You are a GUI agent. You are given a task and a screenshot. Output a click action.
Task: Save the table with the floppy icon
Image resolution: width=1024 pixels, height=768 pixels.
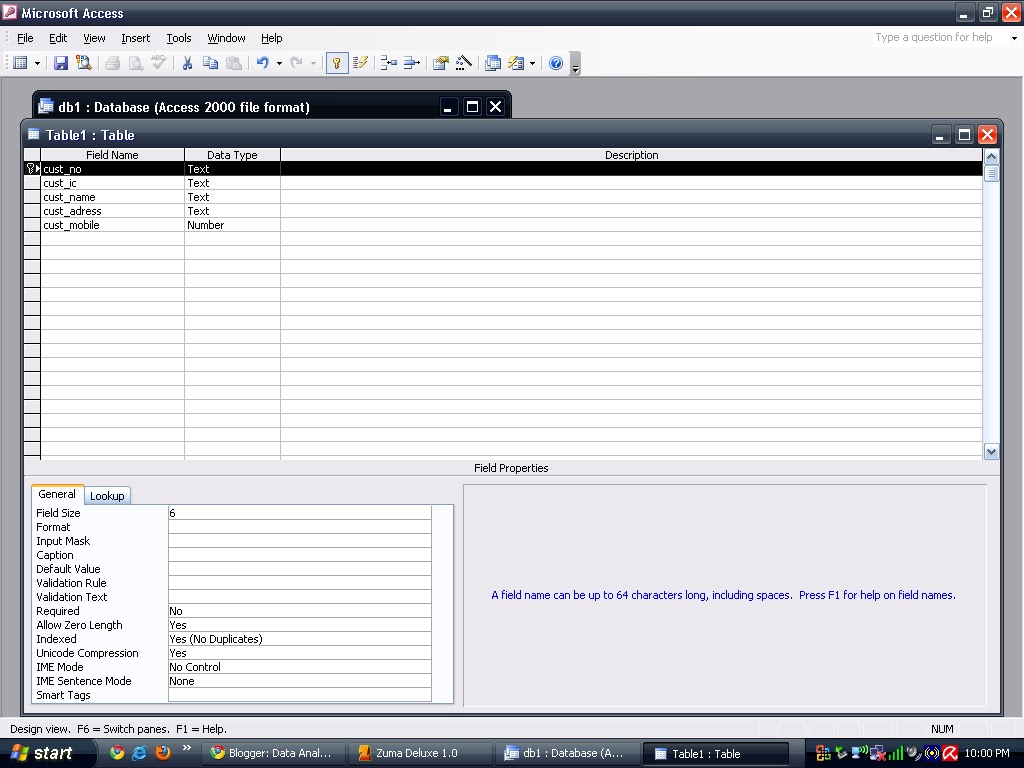(x=61, y=63)
